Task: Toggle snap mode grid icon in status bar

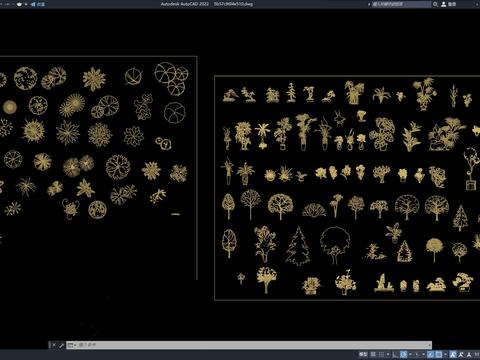Action: pos(381,354)
